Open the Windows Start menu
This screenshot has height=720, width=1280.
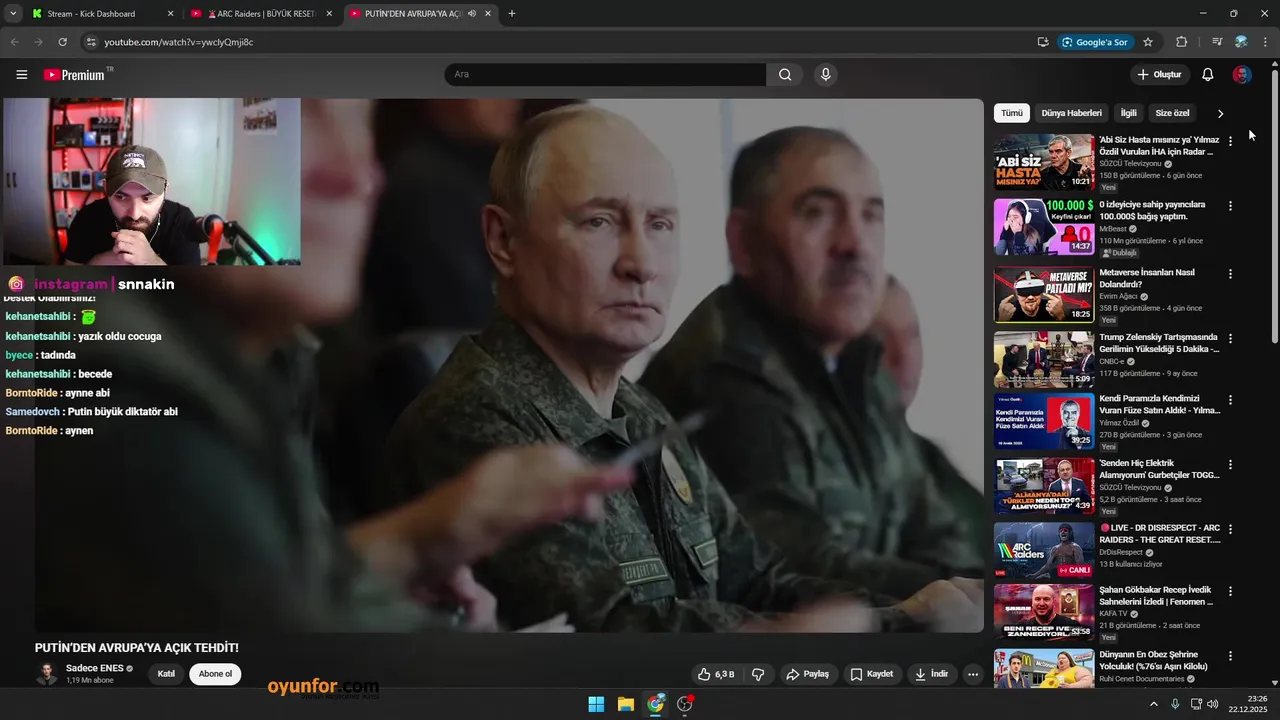pos(596,704)
